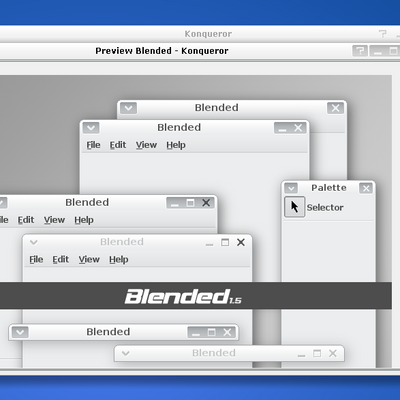Open File menu in greyed-title Blended window
The width and height of the screenshot is (400, 400).
36,259
